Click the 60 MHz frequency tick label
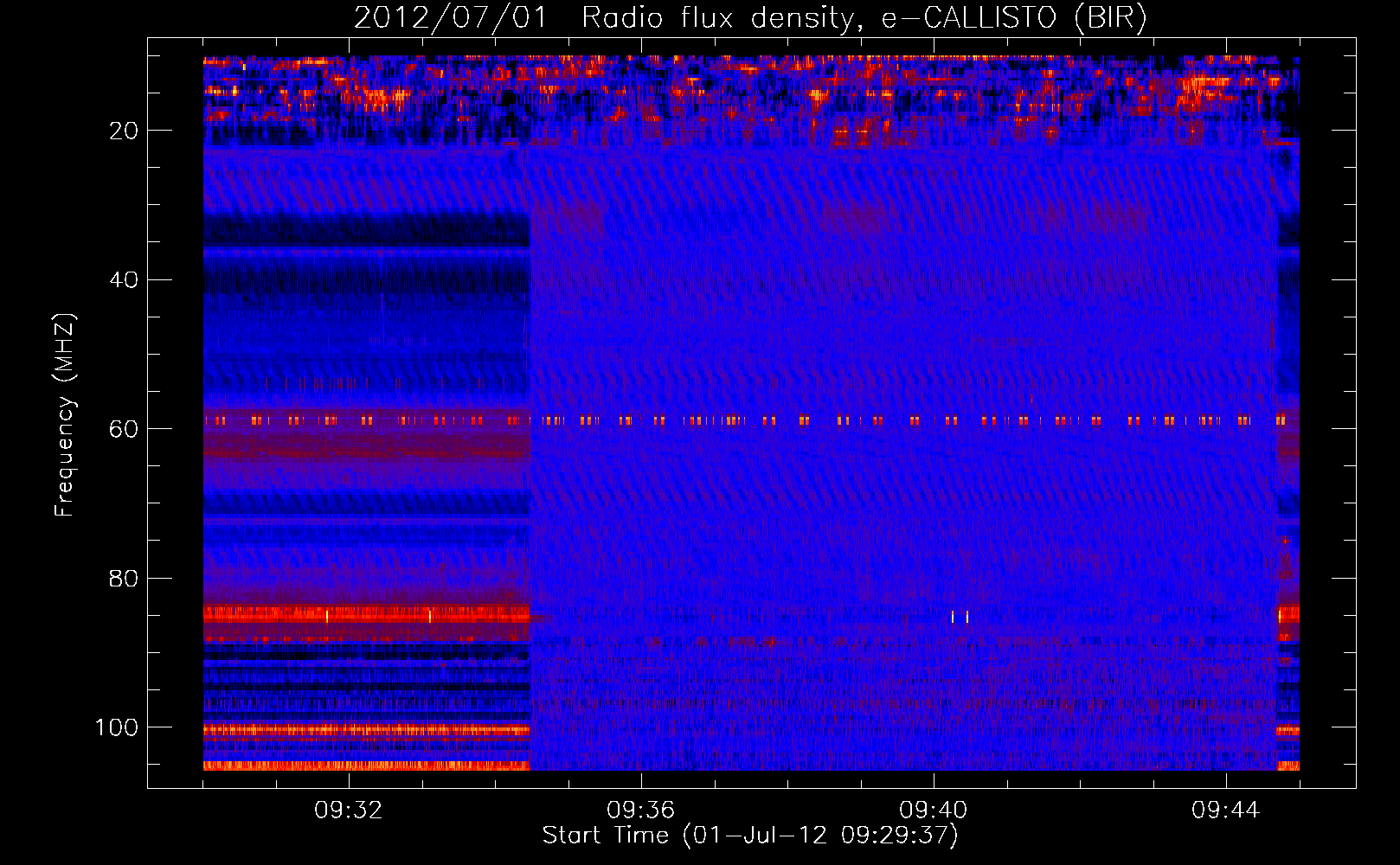The image size is (1400, 865). coord(125,429)
